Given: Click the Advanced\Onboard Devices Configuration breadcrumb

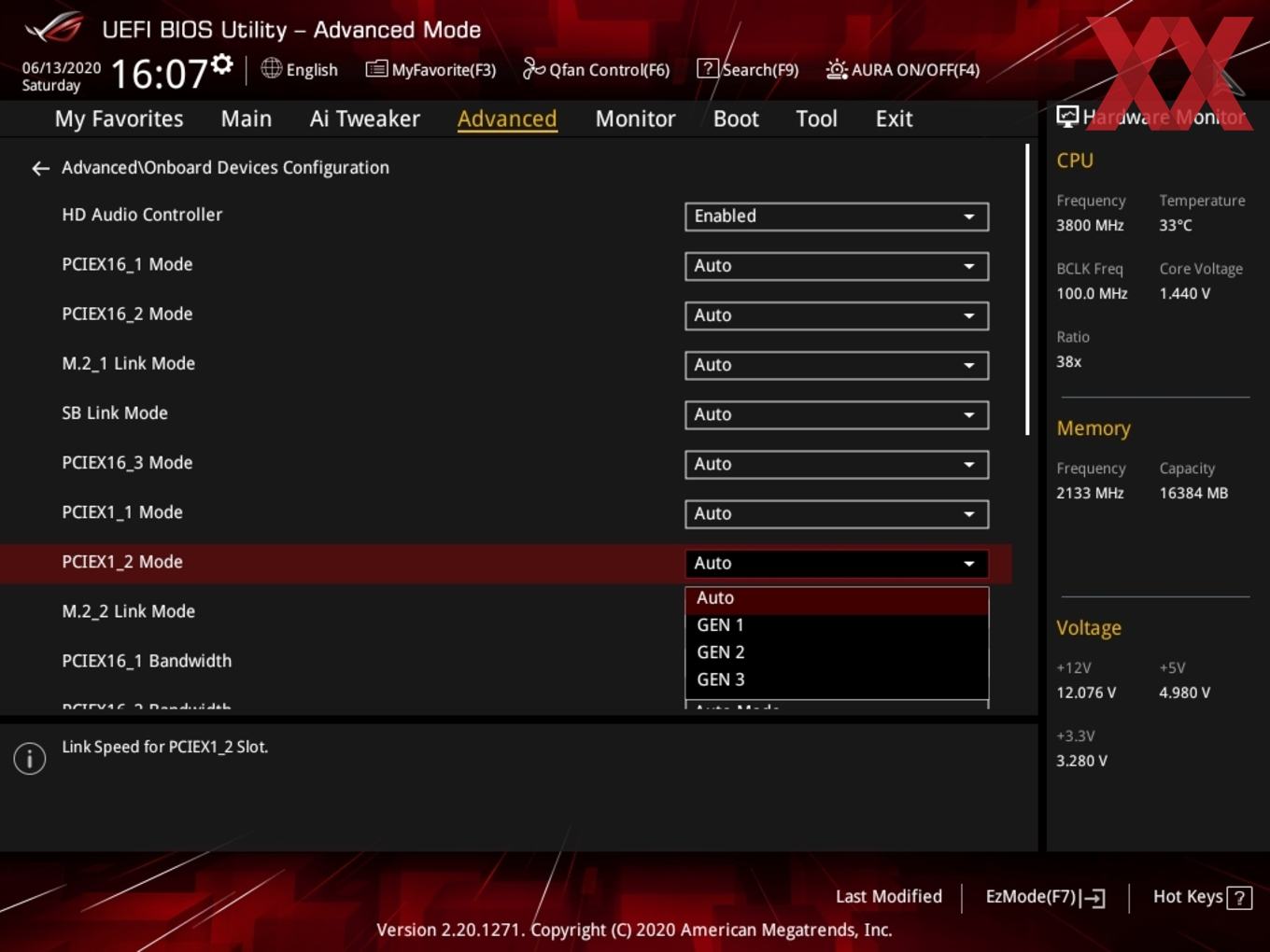Looking at the screenshot, I should tap(225, 168).
